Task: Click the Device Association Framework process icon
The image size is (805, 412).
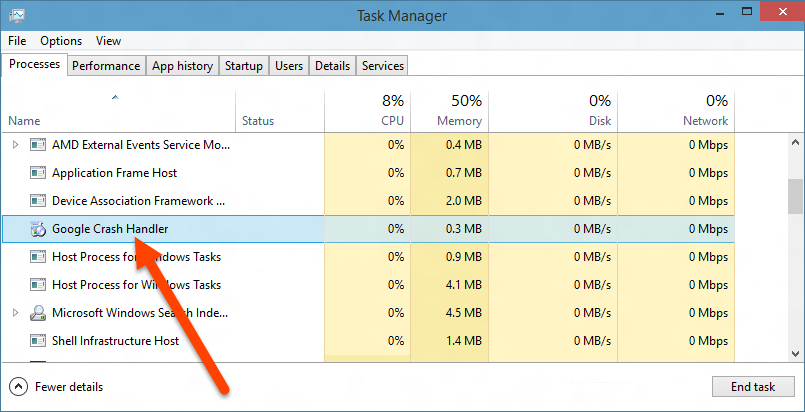Action: (38, 201)
